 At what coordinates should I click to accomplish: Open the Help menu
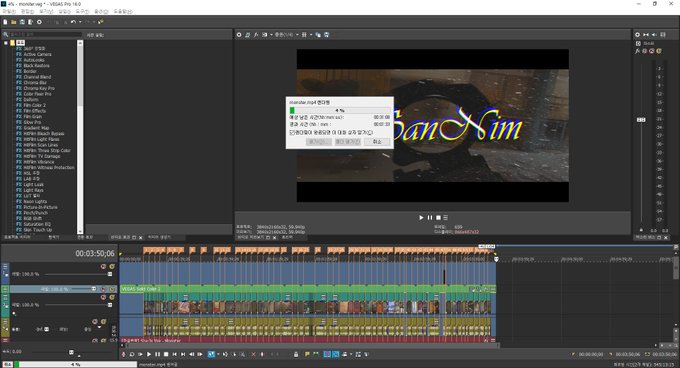coord(123,12)
